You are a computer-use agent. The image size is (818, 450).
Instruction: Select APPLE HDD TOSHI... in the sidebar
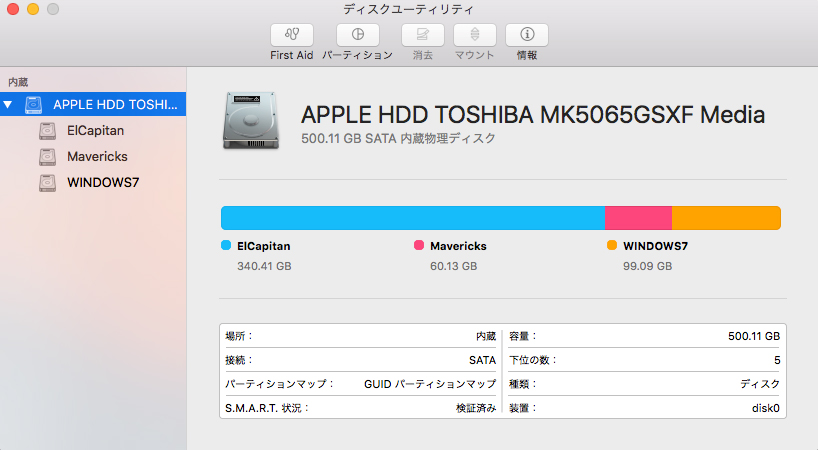click(x=93, y=104)
